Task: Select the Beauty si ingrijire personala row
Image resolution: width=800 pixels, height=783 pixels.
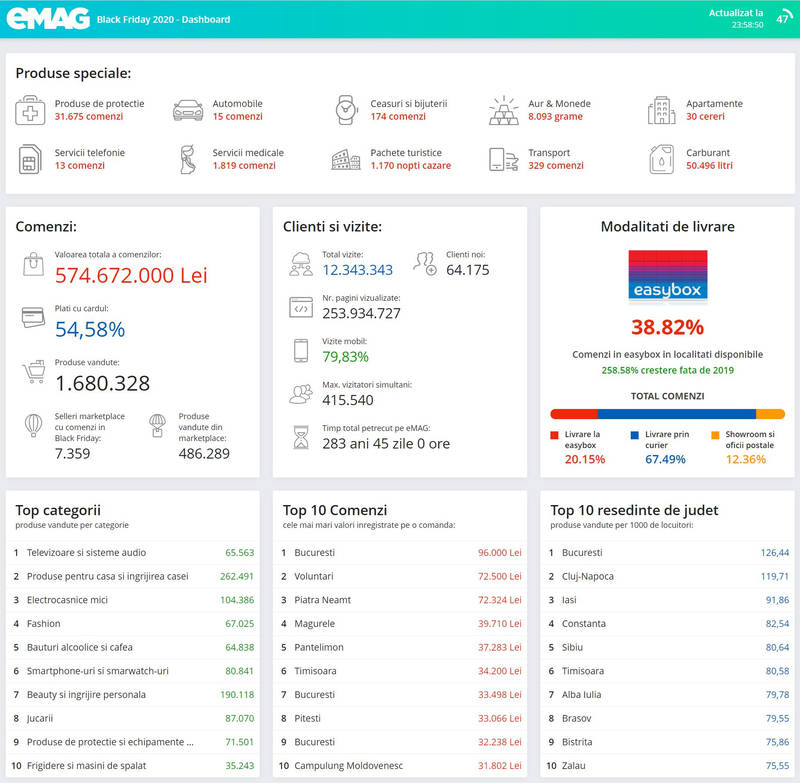Action: (x=133, y=695)
